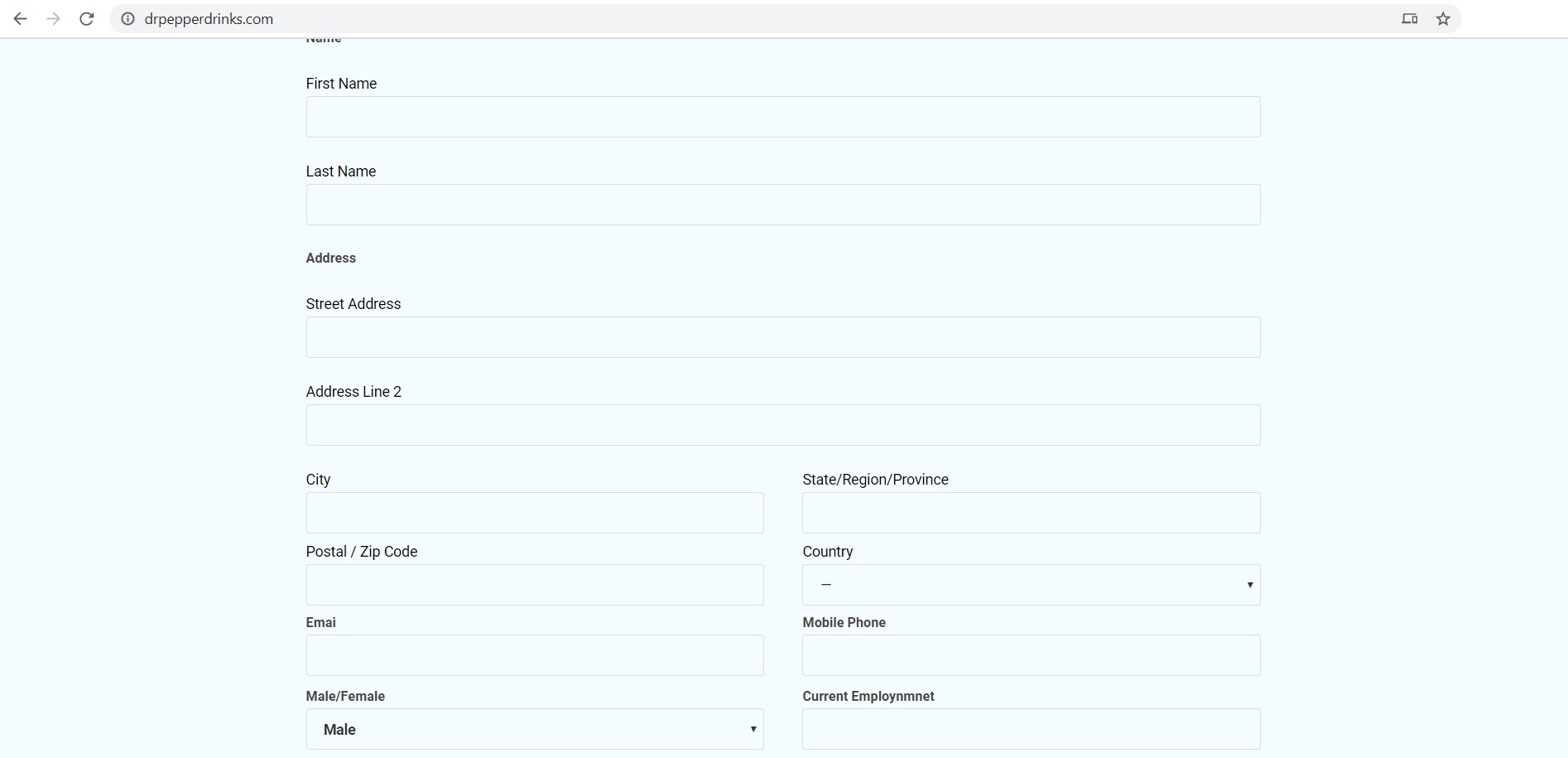Click the Current Employnmnet label

point(868,697)
